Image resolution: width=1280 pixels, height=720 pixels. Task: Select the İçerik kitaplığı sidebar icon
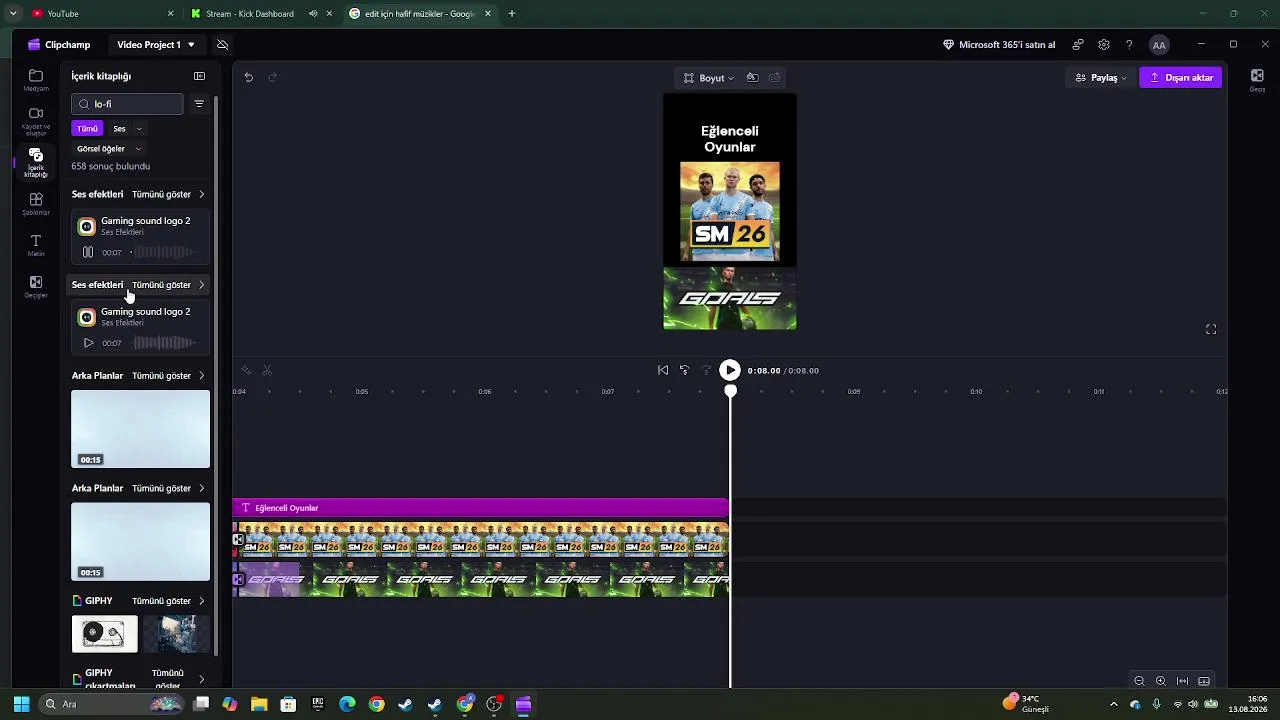pyautogui.click(x=36, y=162)
